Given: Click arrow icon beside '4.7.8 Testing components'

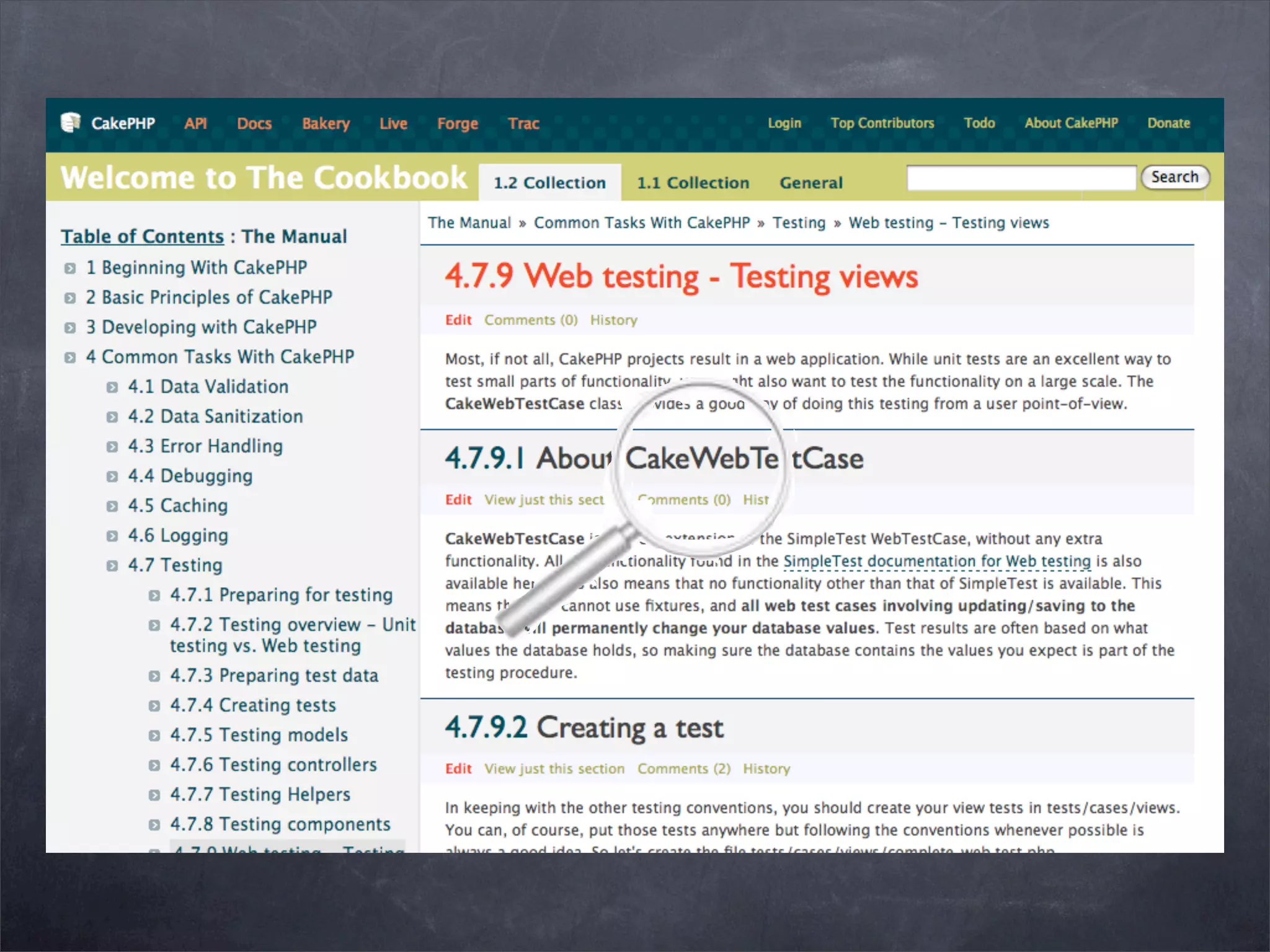Looking at the screenshot, I should point(154,825).
